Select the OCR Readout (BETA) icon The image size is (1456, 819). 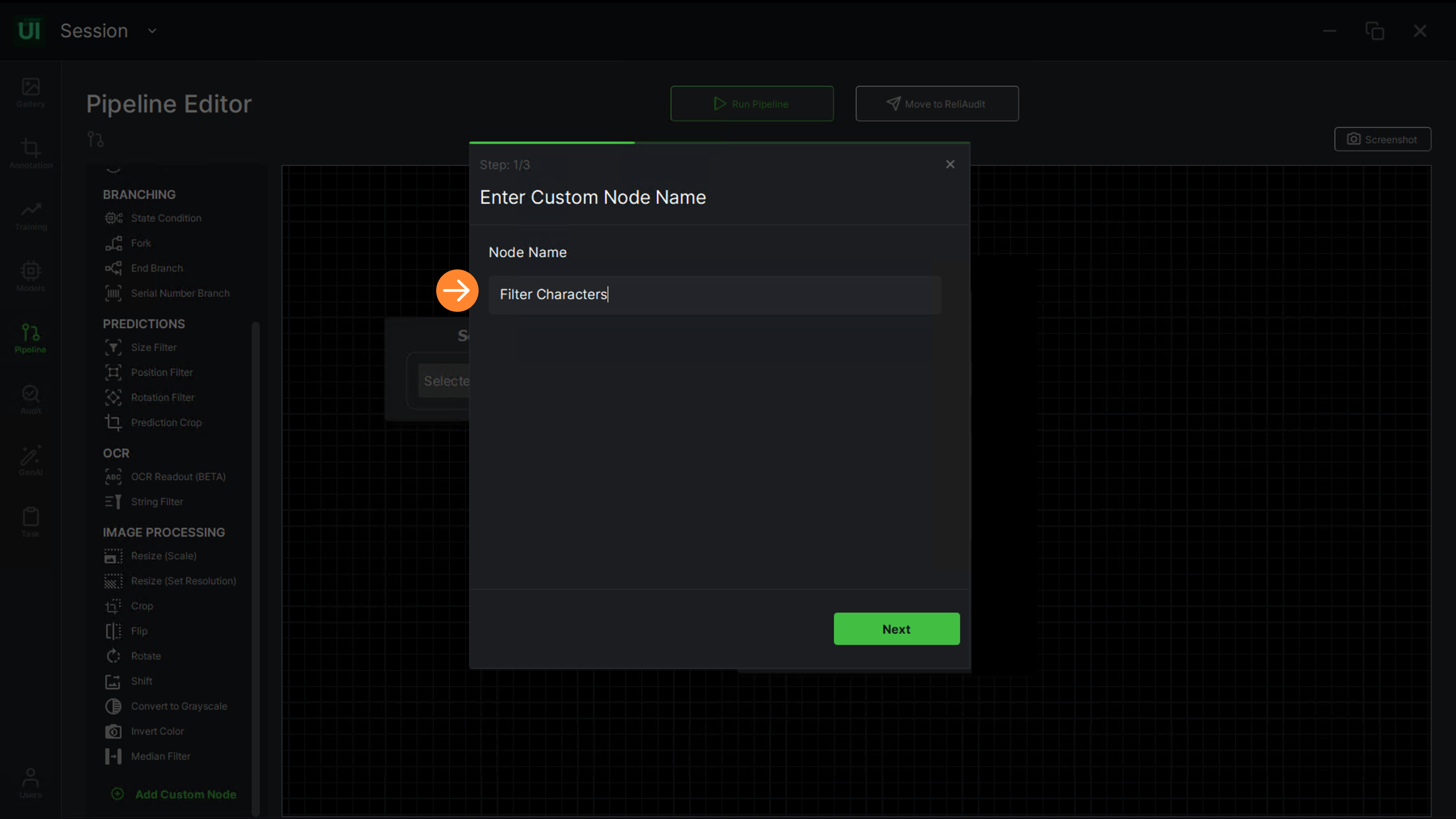click(113, 477)
